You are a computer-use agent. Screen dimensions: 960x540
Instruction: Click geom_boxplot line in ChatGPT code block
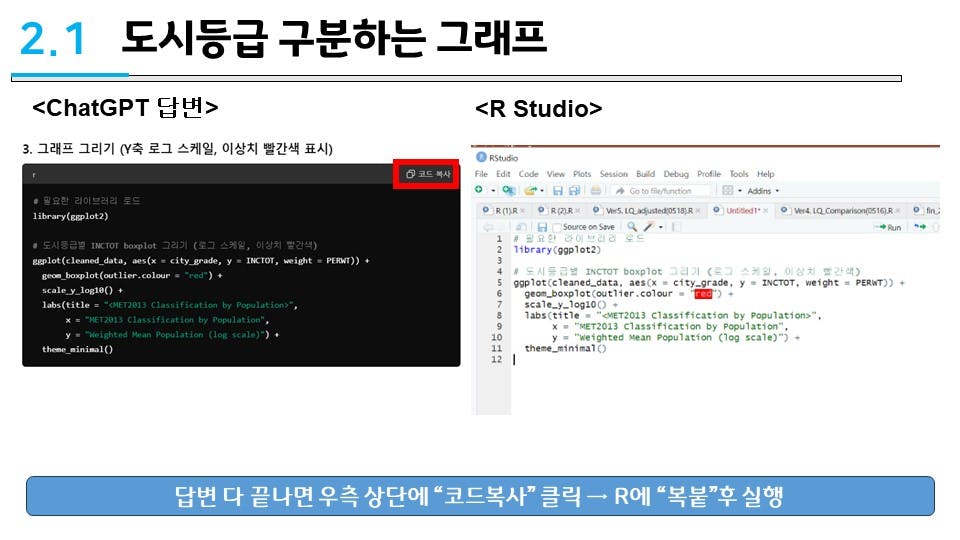tap(132, 276)
